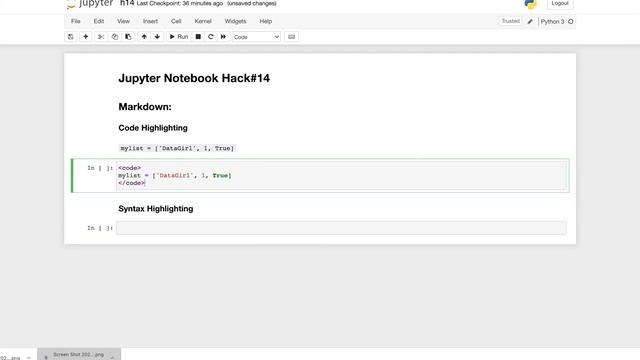
Task: Move selected cell down arrow
Action: click(x=157, y=37)
